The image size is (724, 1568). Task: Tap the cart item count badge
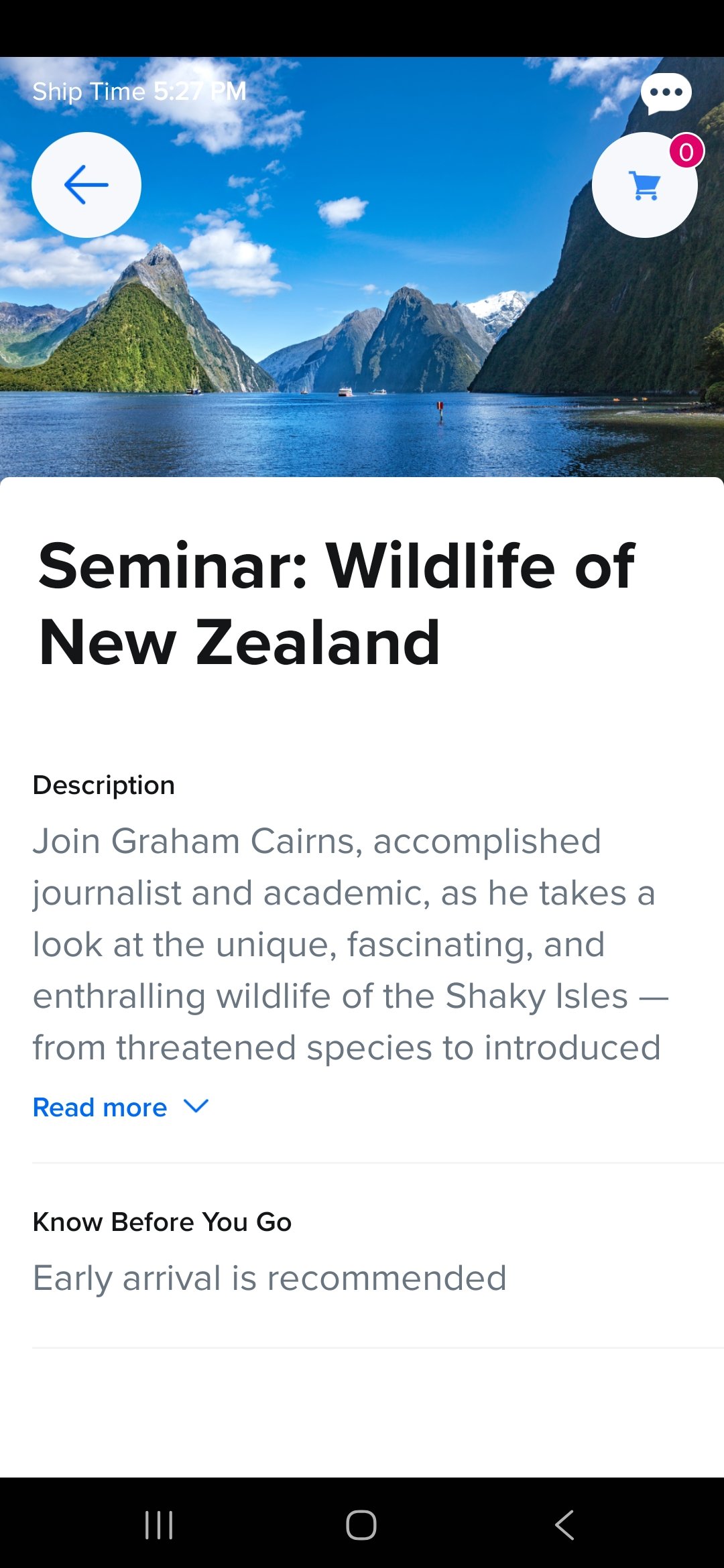click(686, 151)
